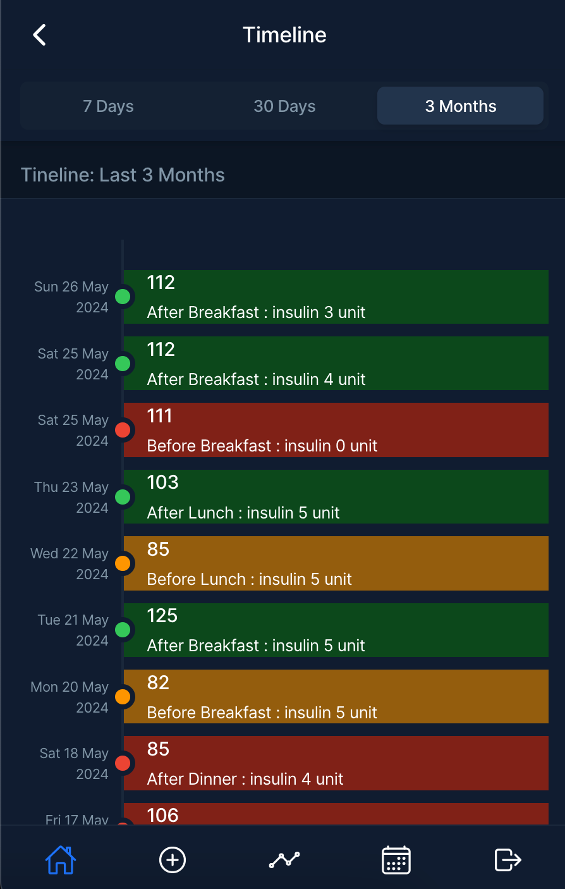Open the 85 Before Lunch entry
Viewport: 566px width, 890px height.
pyautogui.click(x=336, y=564)
